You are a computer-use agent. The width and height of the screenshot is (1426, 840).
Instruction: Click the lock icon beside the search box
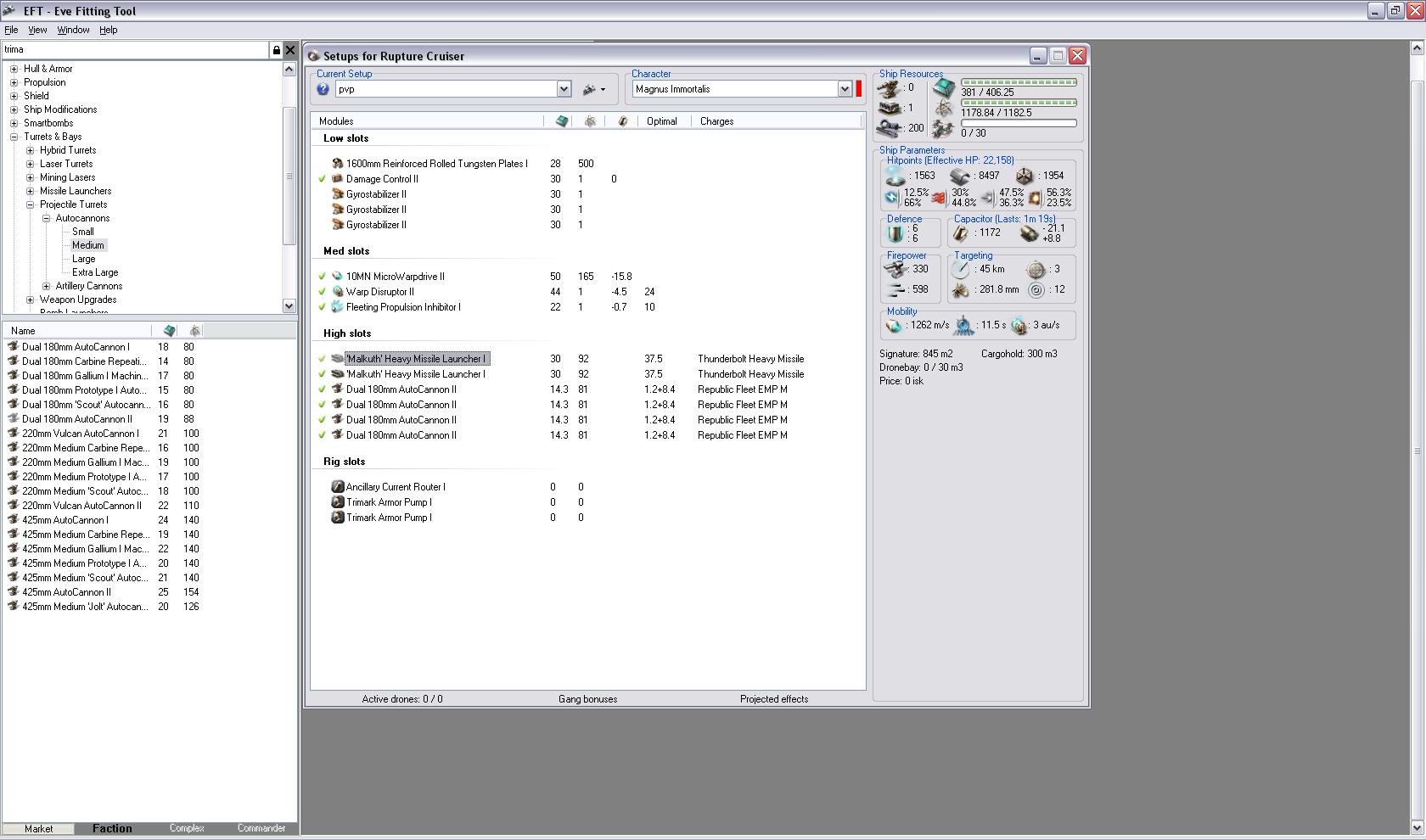[x=276, y=50]
